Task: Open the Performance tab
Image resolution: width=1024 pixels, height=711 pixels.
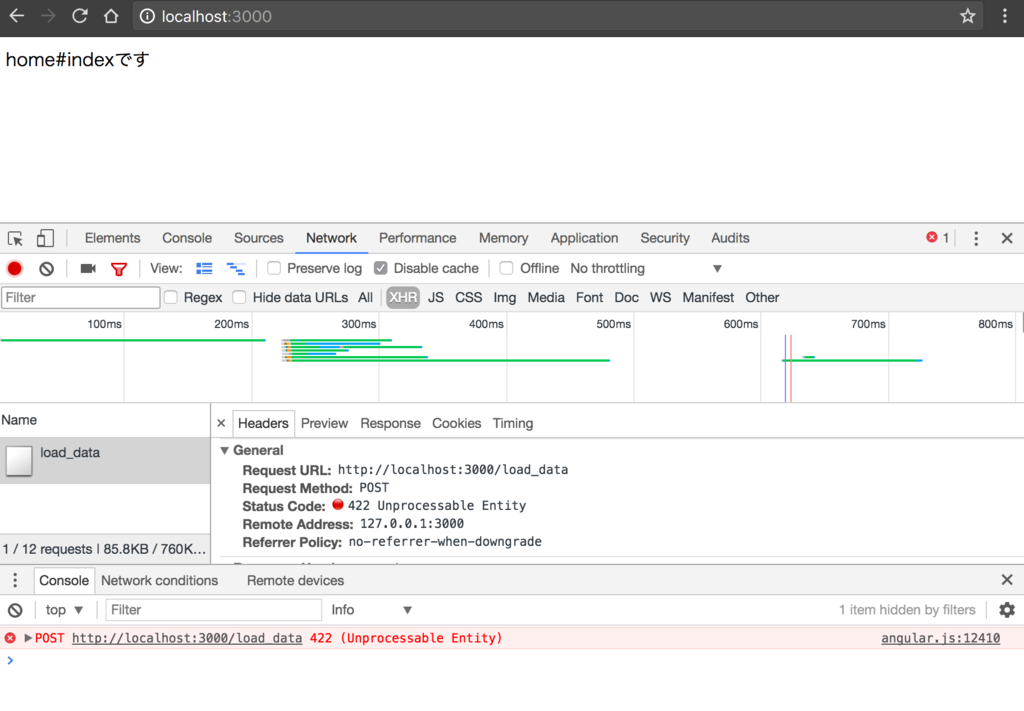Action: tap(417, 238)
